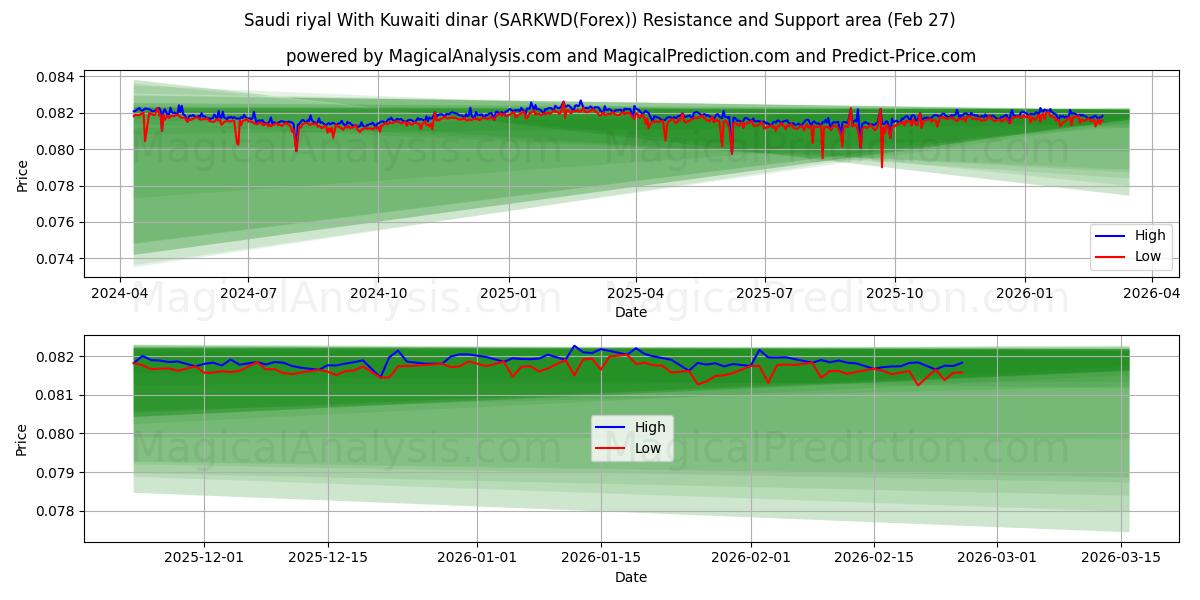The width and height of the screenshot is (1200, 600).
Task: Click the 2025-04 date tick
Action: (636, 293)
